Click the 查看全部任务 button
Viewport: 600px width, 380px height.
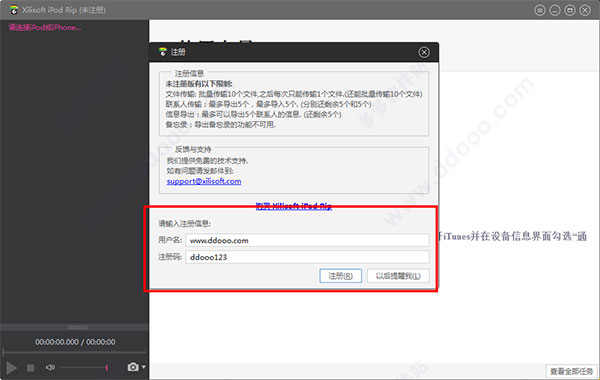pos(571,371)
